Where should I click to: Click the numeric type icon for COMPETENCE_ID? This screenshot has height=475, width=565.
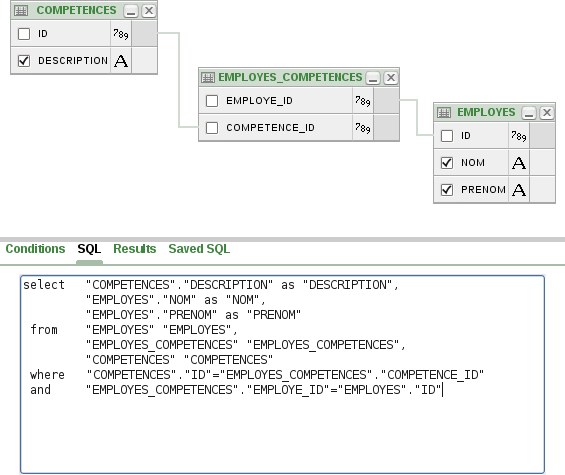pyautogui.click(x=362, y=128)
